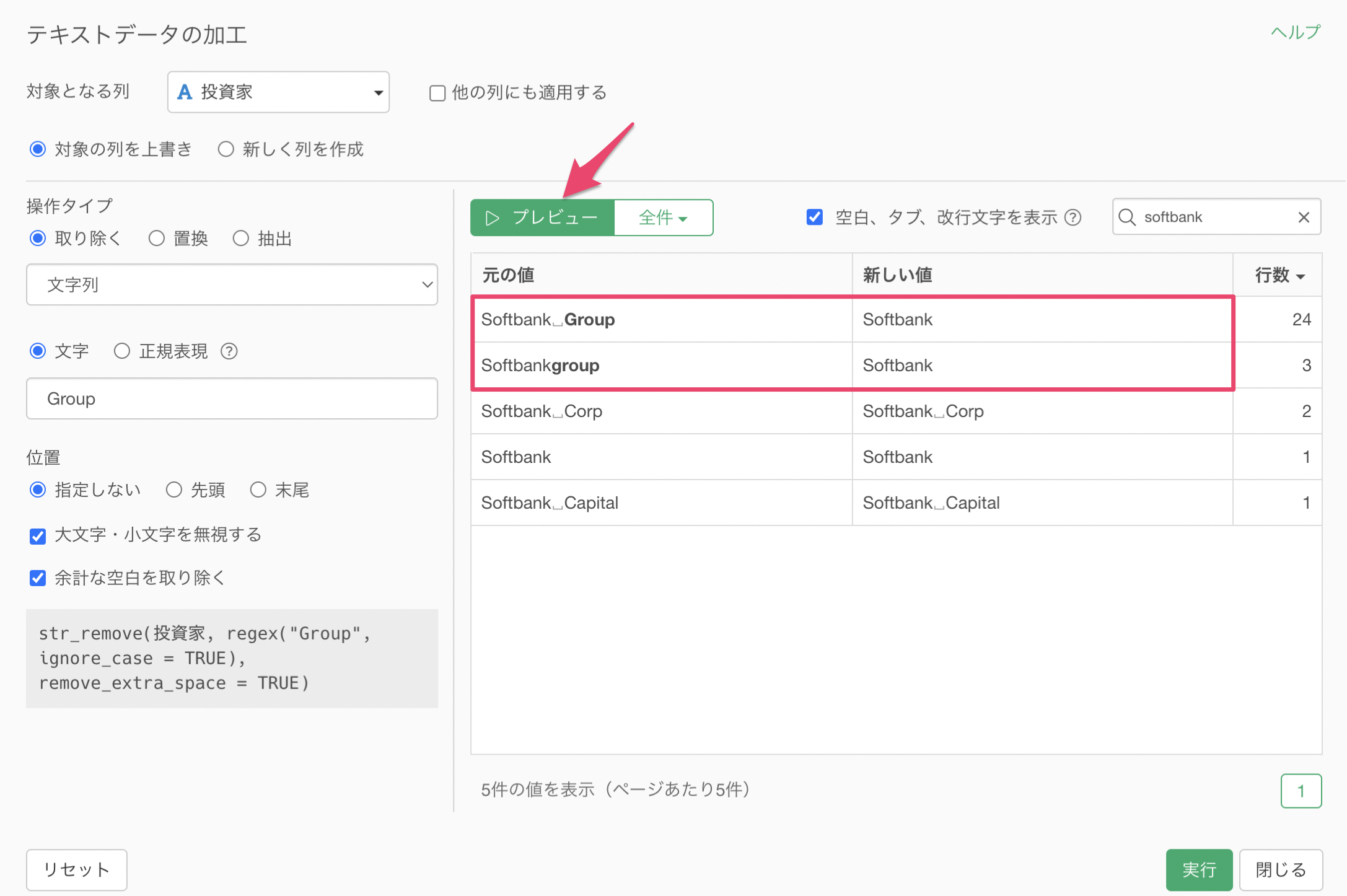The image size is (1347, 896).
Task: Click the 閉じる close button
Action: pyautogui.click(x=1281, y=870)
